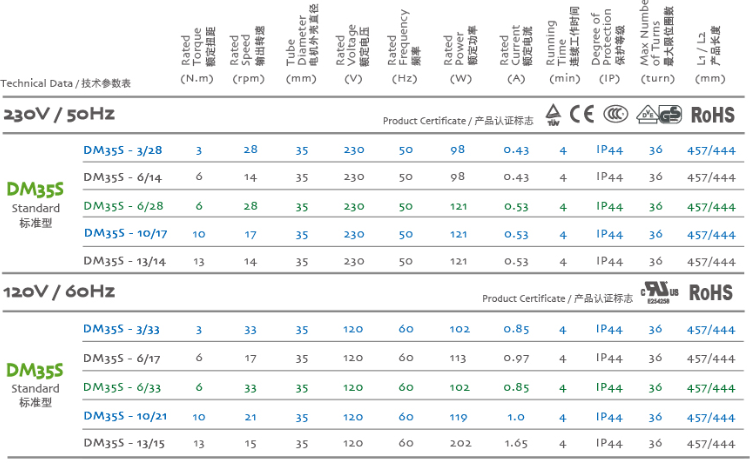This screenshot has width=750, height=470.
Task: Click the CCC certification oval icon
Action: [x=615, y=114]
